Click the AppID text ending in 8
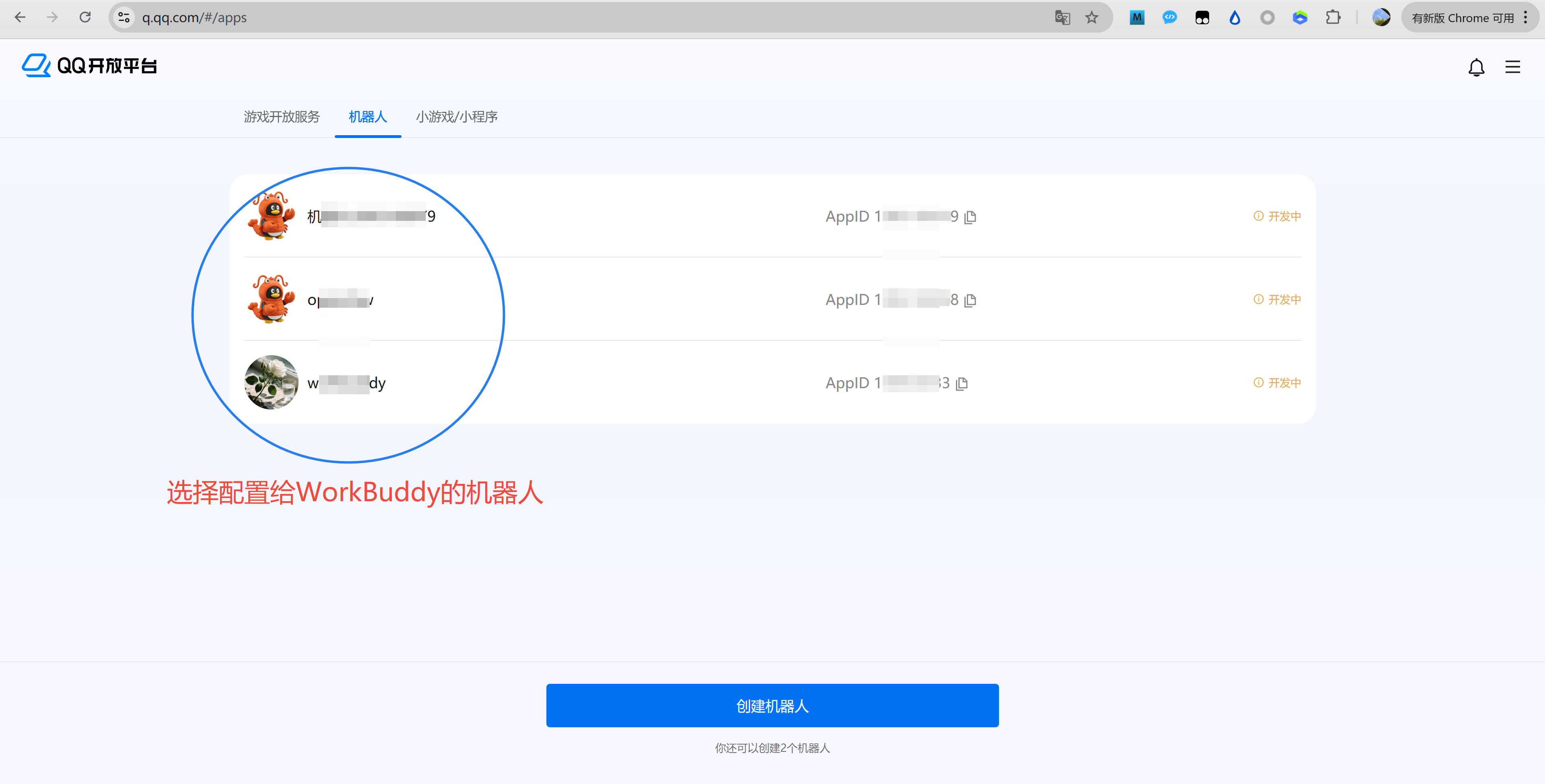 click(892, 299)
